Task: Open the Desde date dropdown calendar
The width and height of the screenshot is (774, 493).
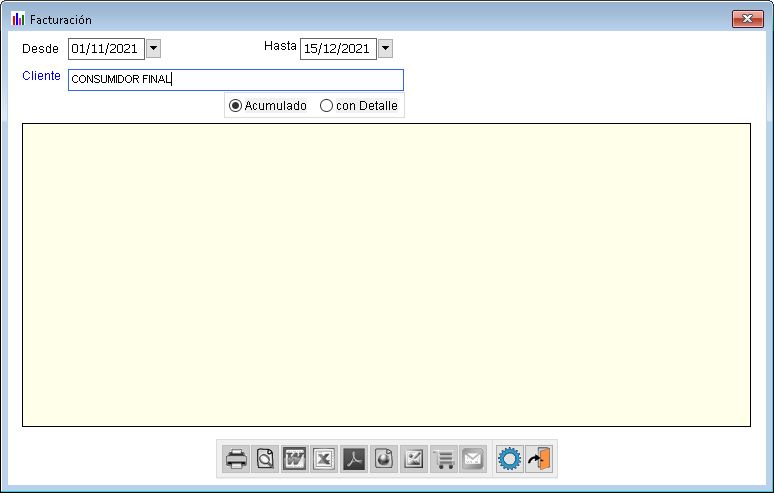Action: pos(153,48)
